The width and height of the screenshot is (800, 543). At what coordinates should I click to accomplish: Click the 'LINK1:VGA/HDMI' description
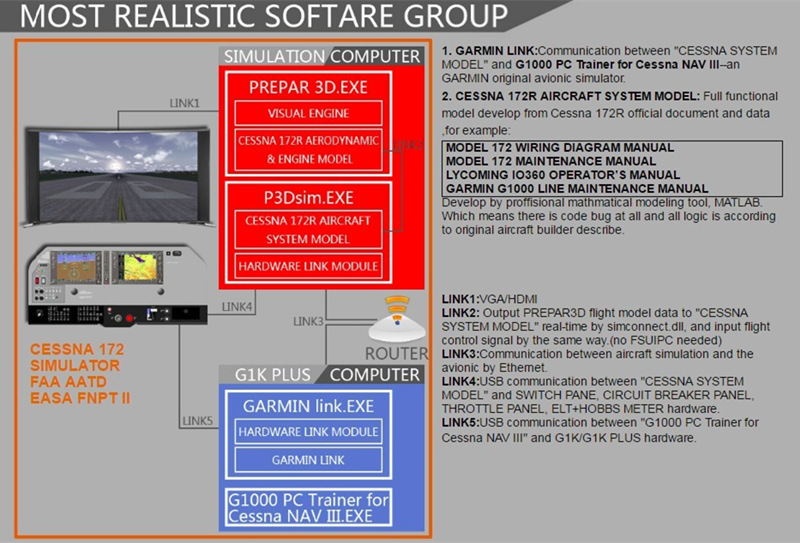(x=489, y=299)
